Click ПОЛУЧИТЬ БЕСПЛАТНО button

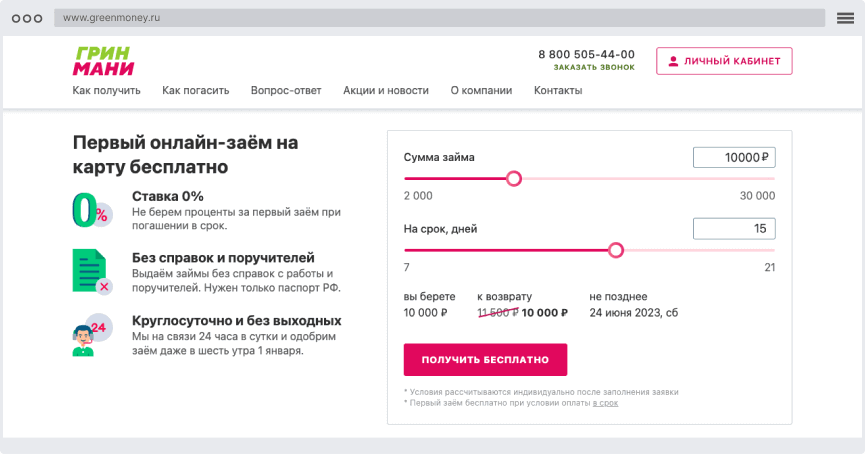click(x=485, y=360)
